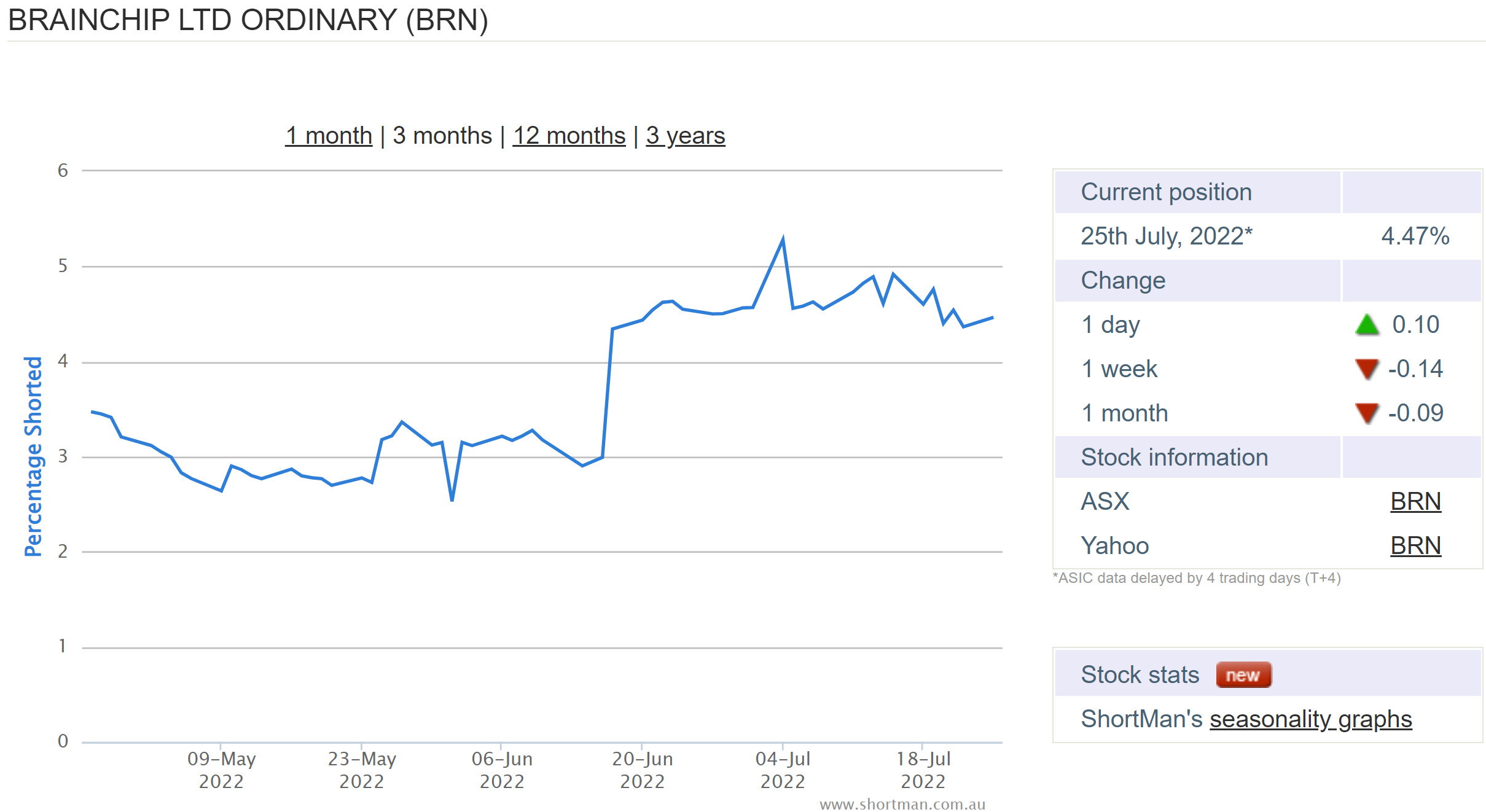Click the red down arrow for 1 month change
This screenshot has width=1486, height=812.
pyautogui.click(x=1367, y=413)
